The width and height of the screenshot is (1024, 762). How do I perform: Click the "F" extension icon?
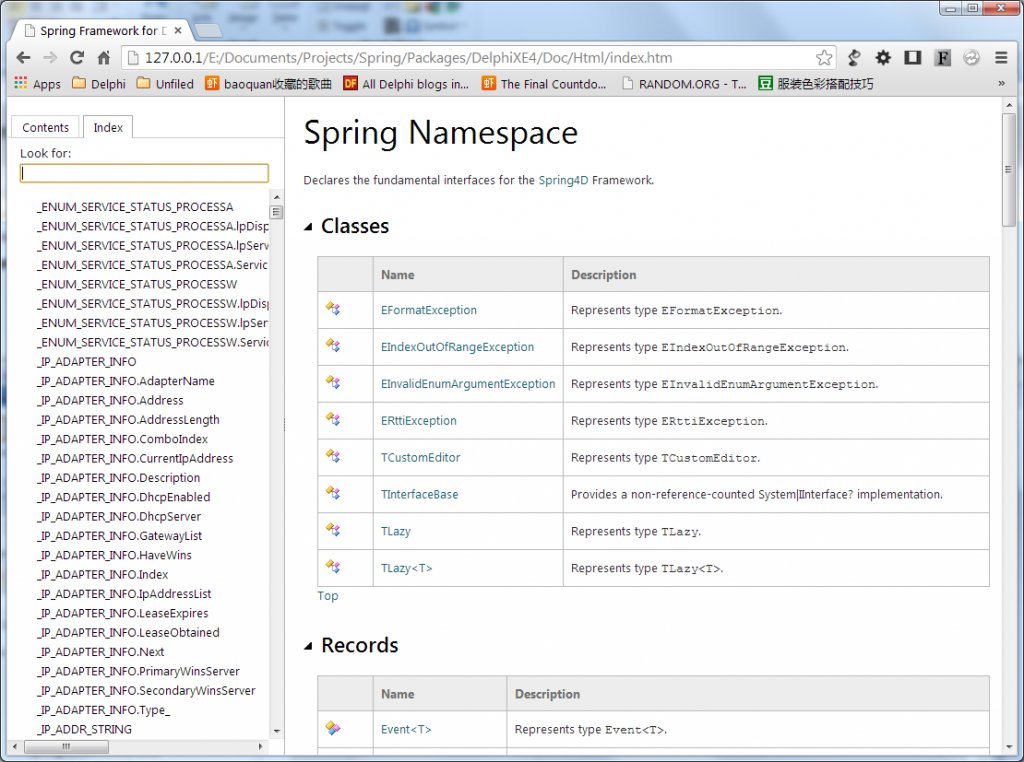[941, 59]
